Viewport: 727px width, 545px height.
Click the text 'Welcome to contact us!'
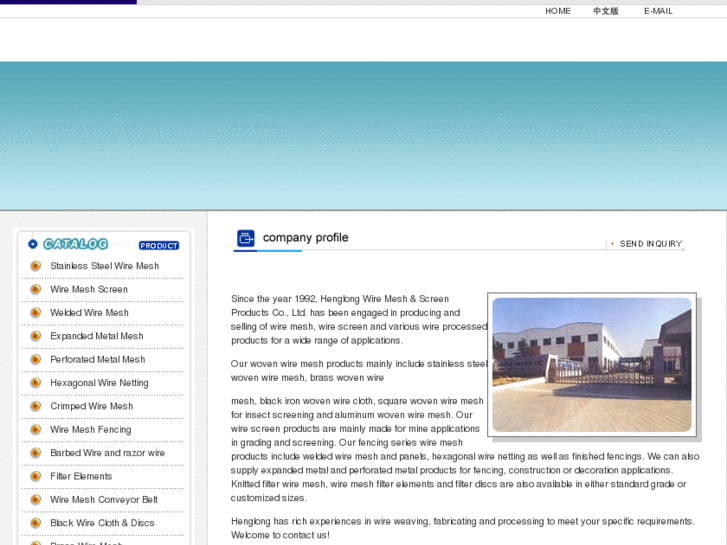[280, 535]
